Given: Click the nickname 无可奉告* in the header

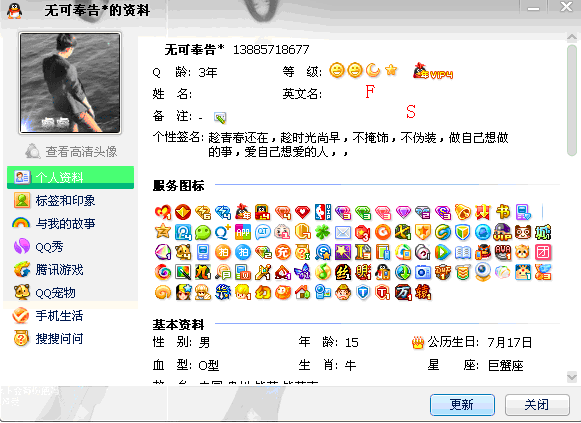Looking at the screenshot, I should 194,49.
